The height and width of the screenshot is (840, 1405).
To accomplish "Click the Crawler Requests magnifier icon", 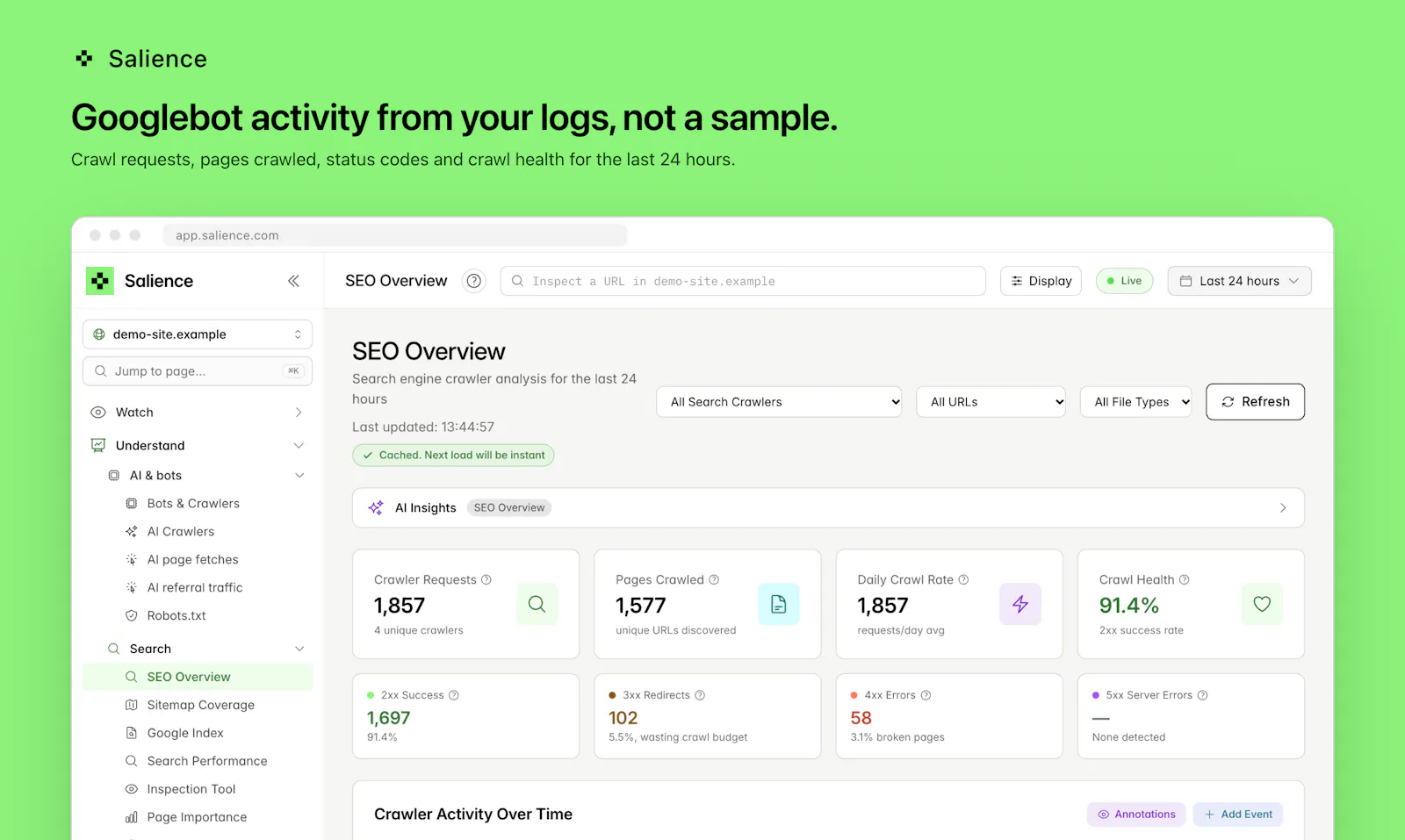I will [537, 604].
